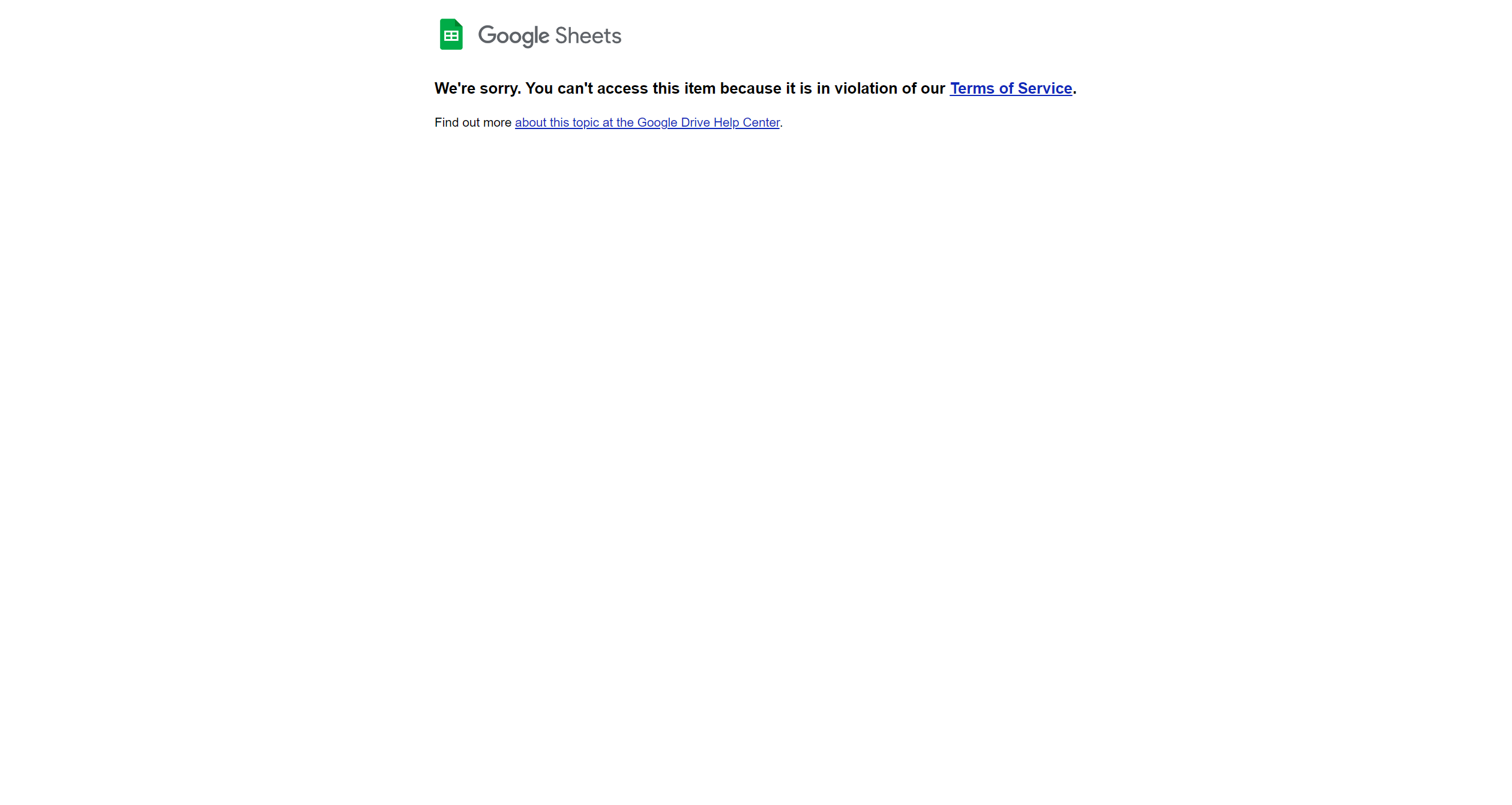
Task: Click the white grid inside the Sheets icon
Action: click(x=451, y=36)
